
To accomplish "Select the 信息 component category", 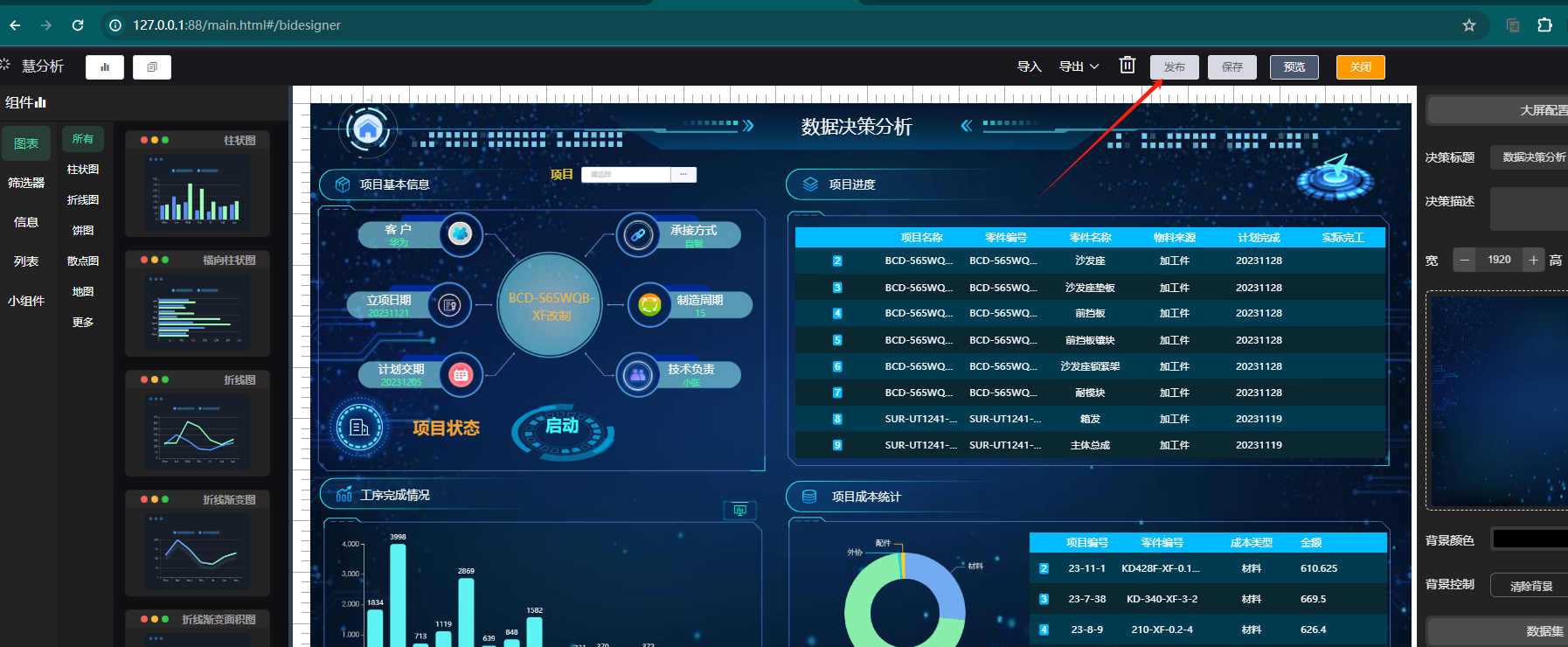I will point(26,222).
